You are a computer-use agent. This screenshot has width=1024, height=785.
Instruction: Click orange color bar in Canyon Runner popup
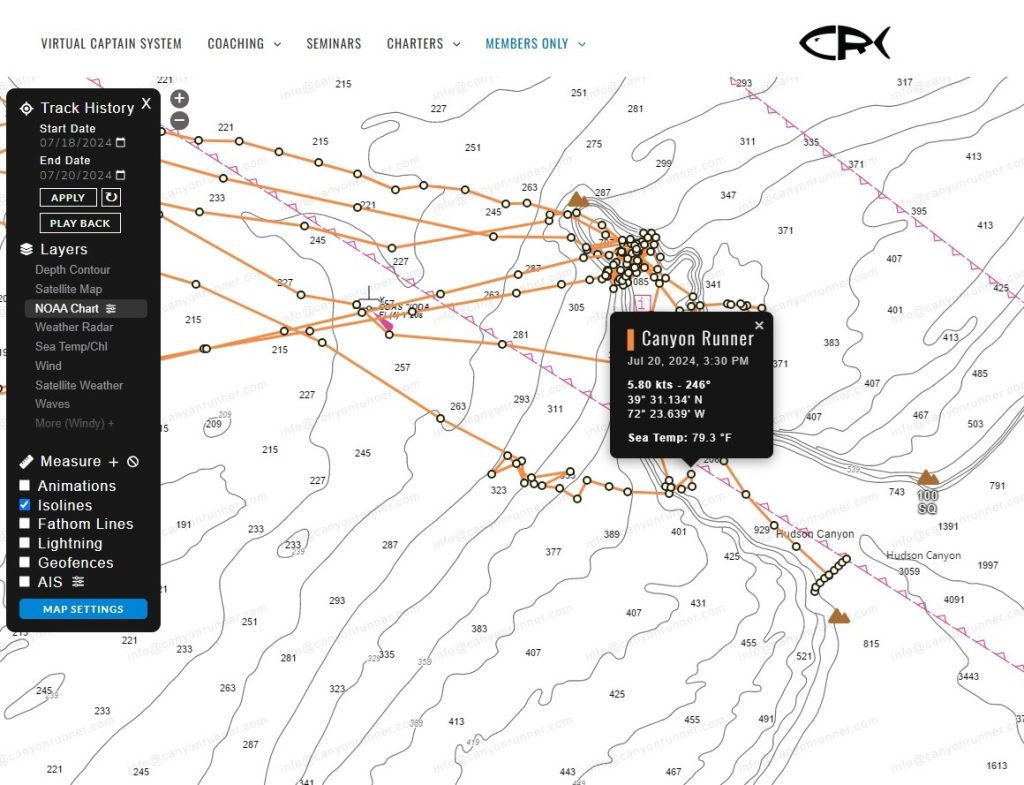(x=630, y=340)
